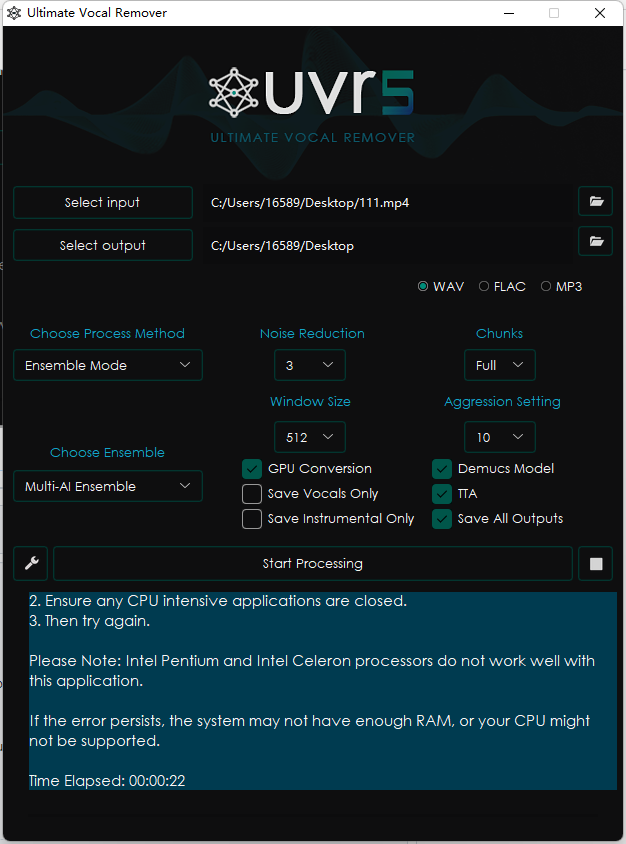Viewport: 626px width, 844px height.
Task: Click the output path C:/Users/16589/Desktop
Action: tap(283, 246)
